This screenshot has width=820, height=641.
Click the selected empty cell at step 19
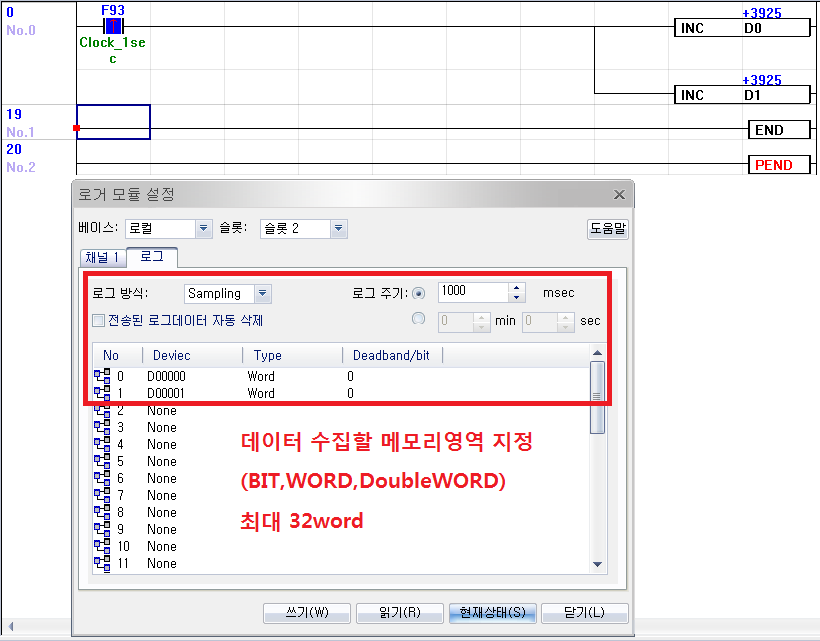[113, 122]
